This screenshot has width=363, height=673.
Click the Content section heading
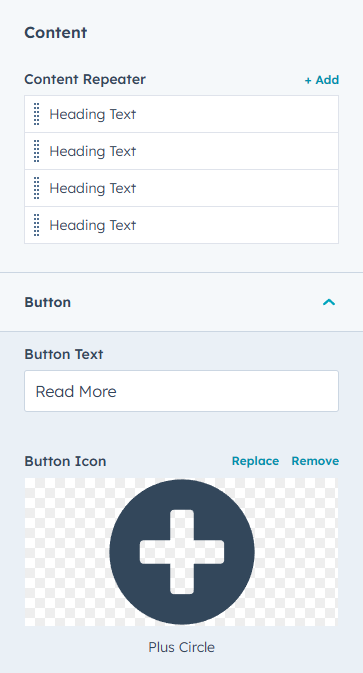pyautogui.click(x=56, y=33)
